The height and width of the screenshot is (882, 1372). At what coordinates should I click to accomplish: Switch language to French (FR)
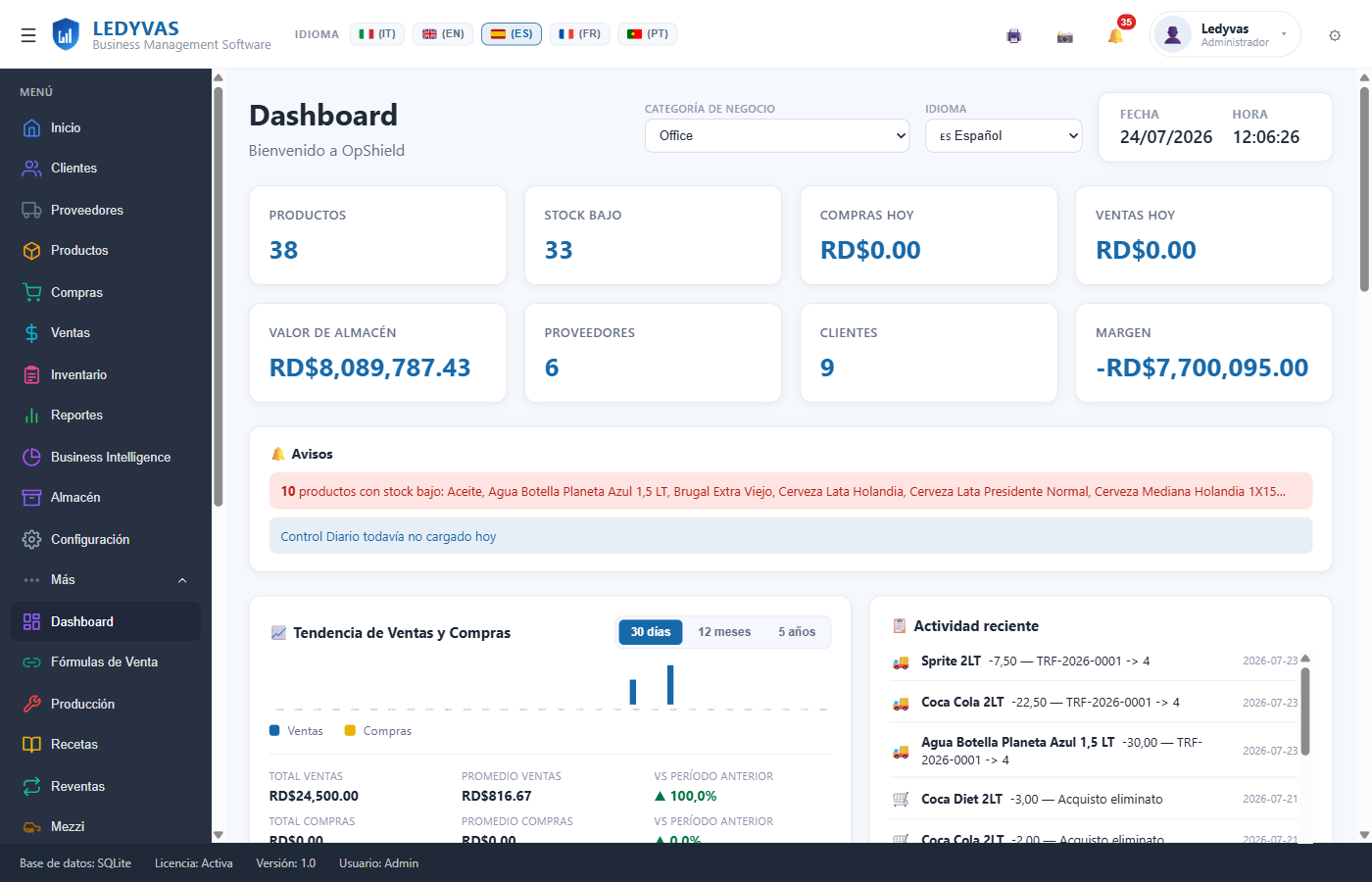click(580, 34)
